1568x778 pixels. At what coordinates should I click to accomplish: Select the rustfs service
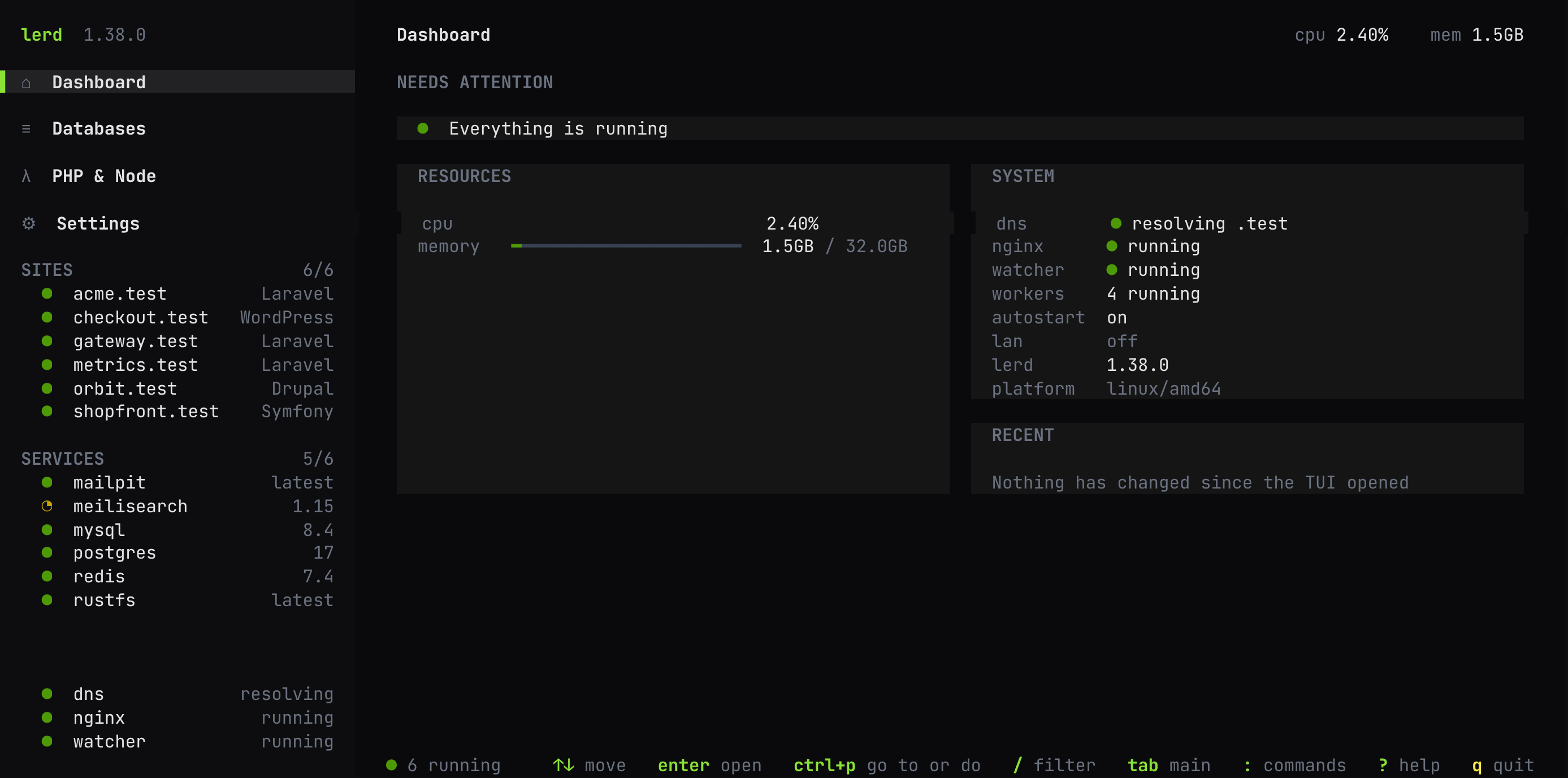click(x=177, y=600)
